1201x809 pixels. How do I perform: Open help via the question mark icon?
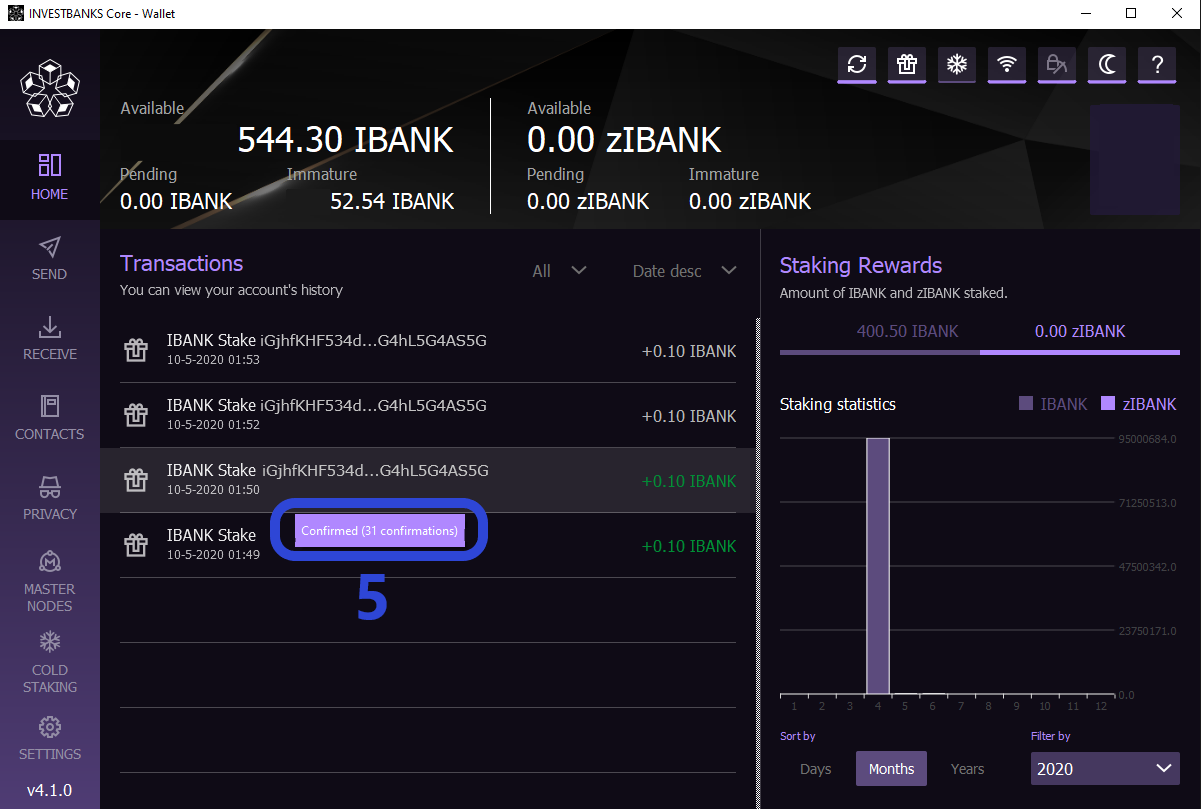coord(1157,65)
